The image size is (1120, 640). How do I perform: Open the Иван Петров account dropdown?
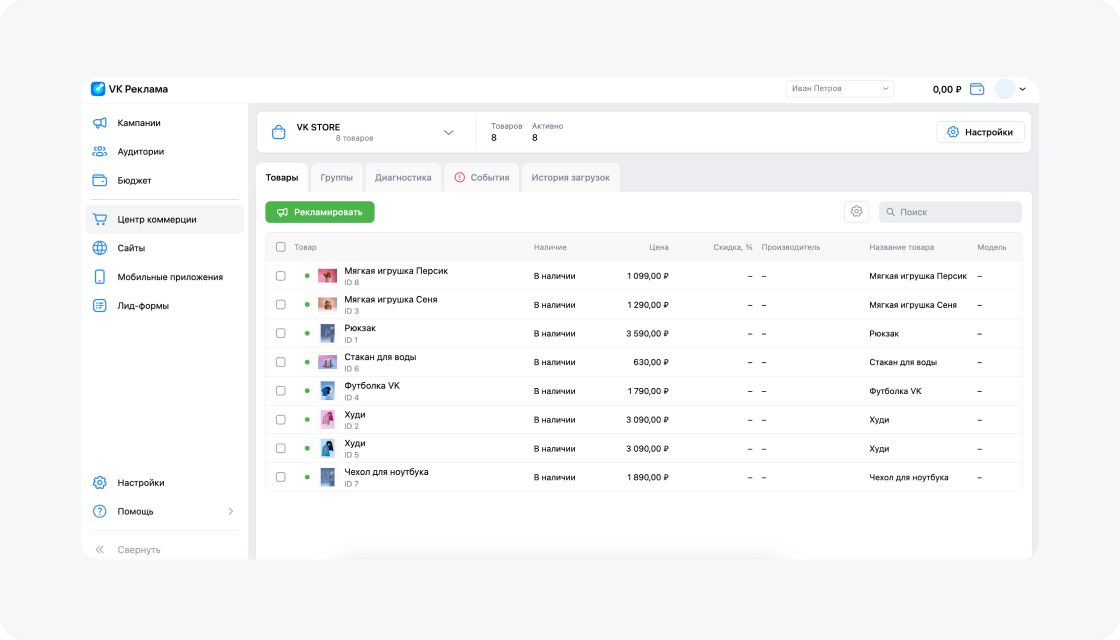839,89
